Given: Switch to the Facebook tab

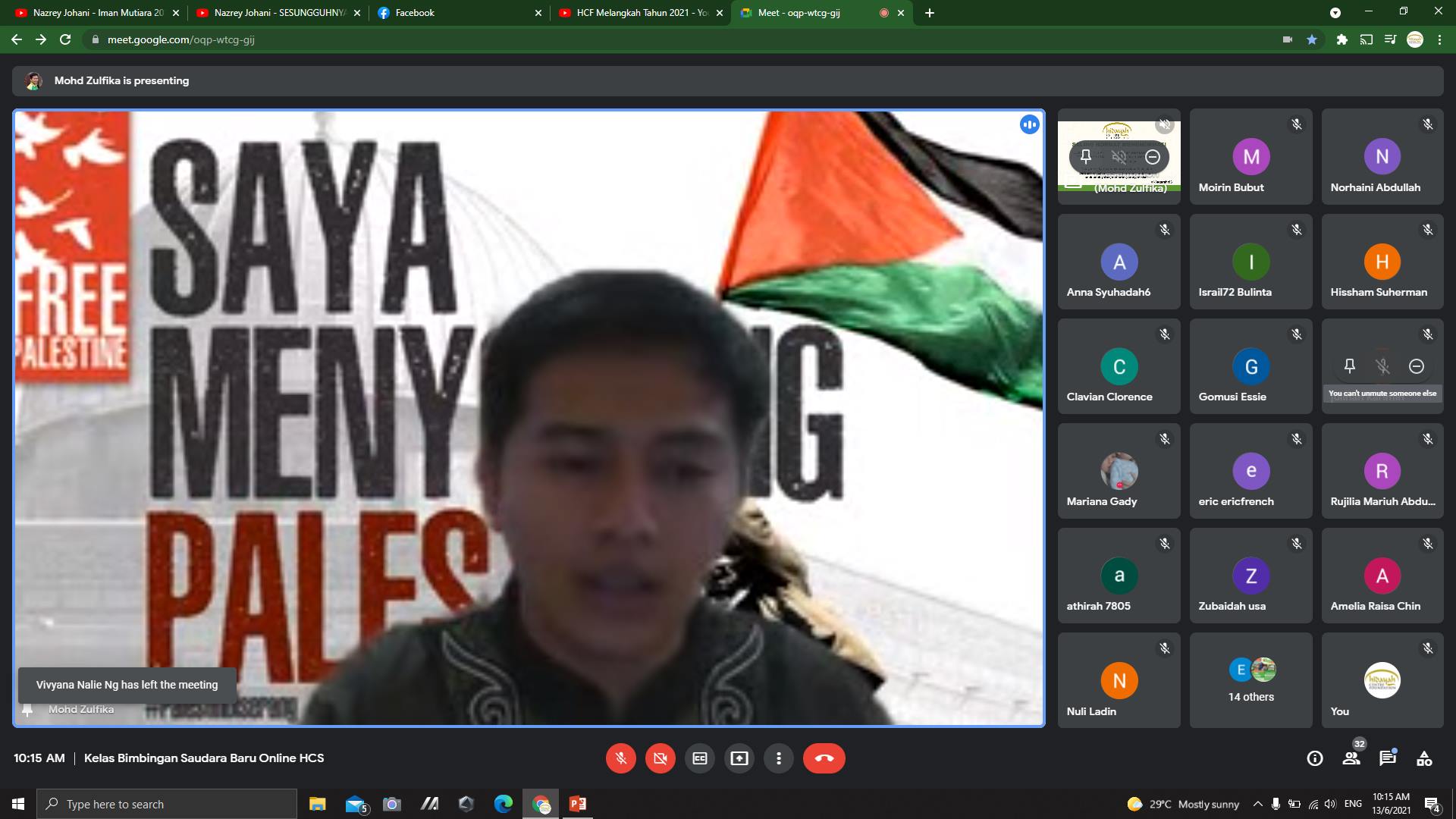Looking at the screenshot, I should pos(455,13).
